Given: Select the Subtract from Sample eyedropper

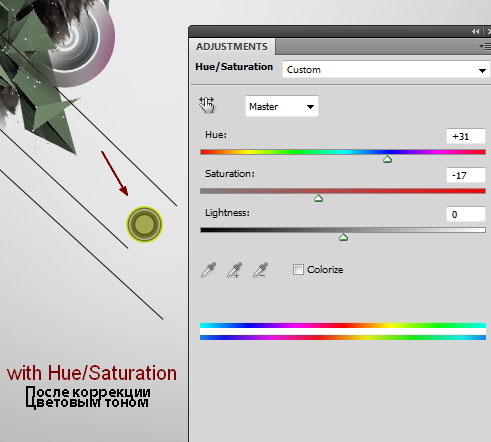Looking at the screenshot, I should point(260,270).
